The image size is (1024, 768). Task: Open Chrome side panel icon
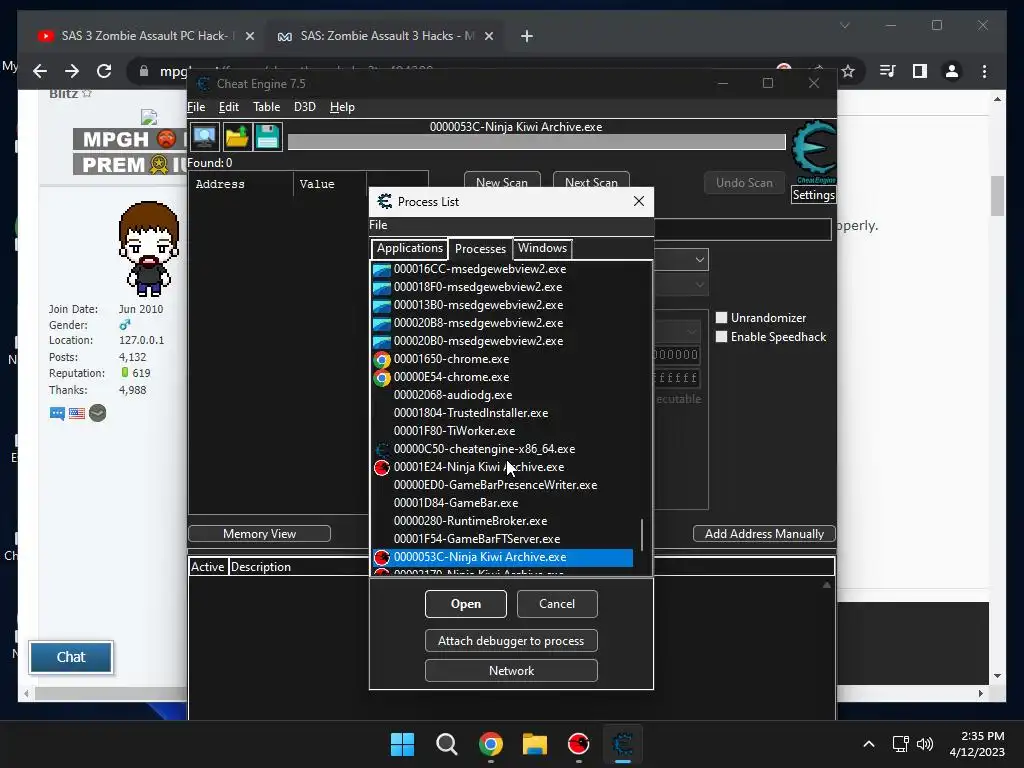920,71
